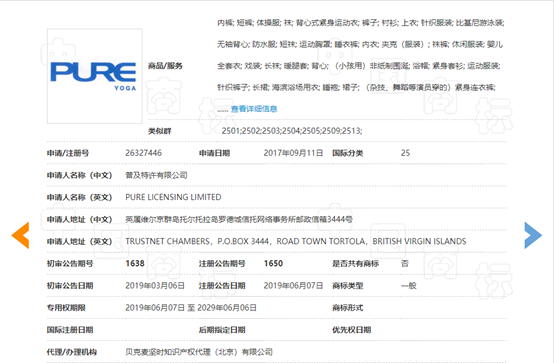Select similar group codes 2501;2502;2503 text
Image resolution: width=554 pixels, height=363 pixels.
click(x=292, y=131)
